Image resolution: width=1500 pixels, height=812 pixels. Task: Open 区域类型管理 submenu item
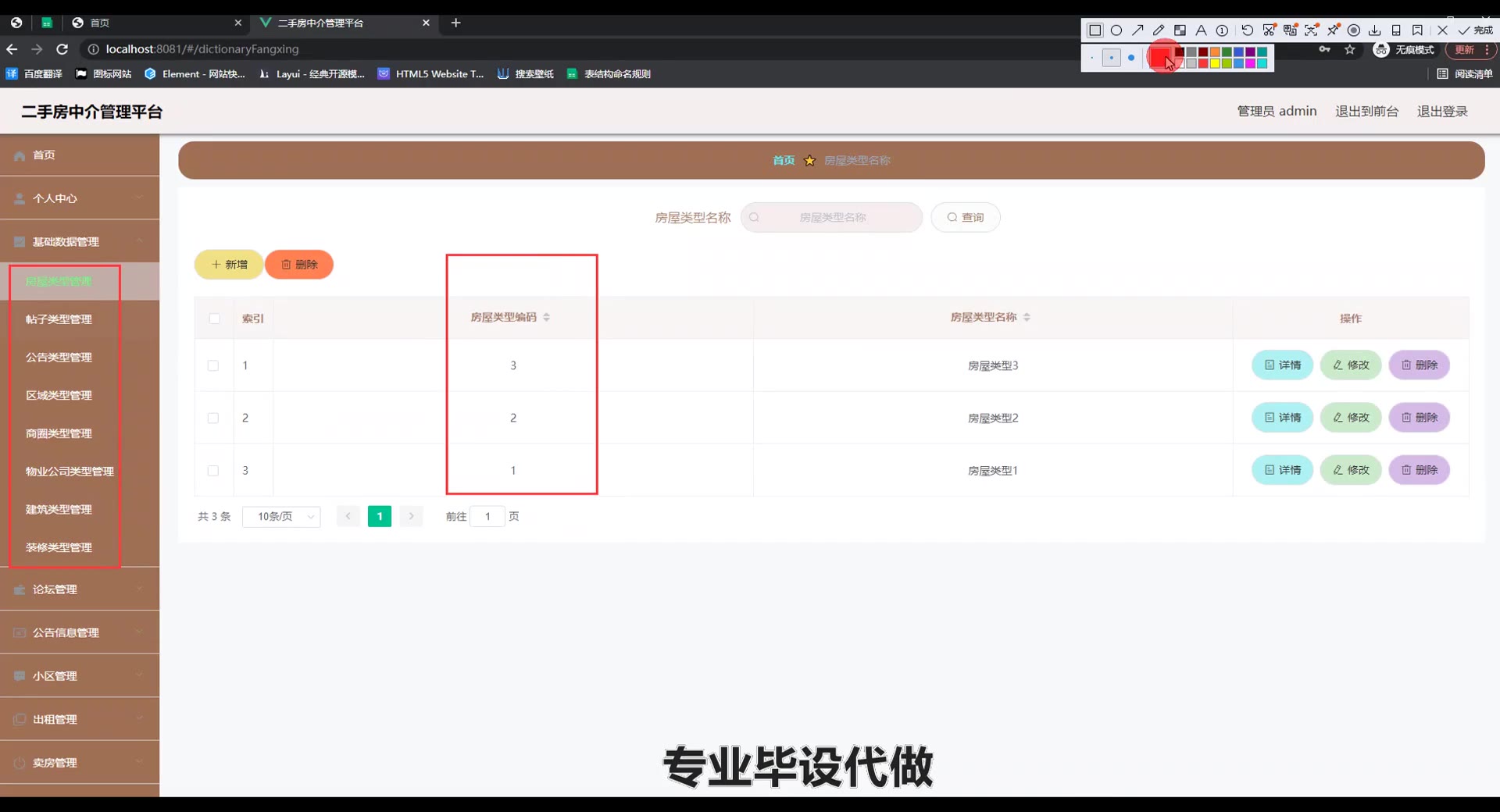[x=80, y=395]
